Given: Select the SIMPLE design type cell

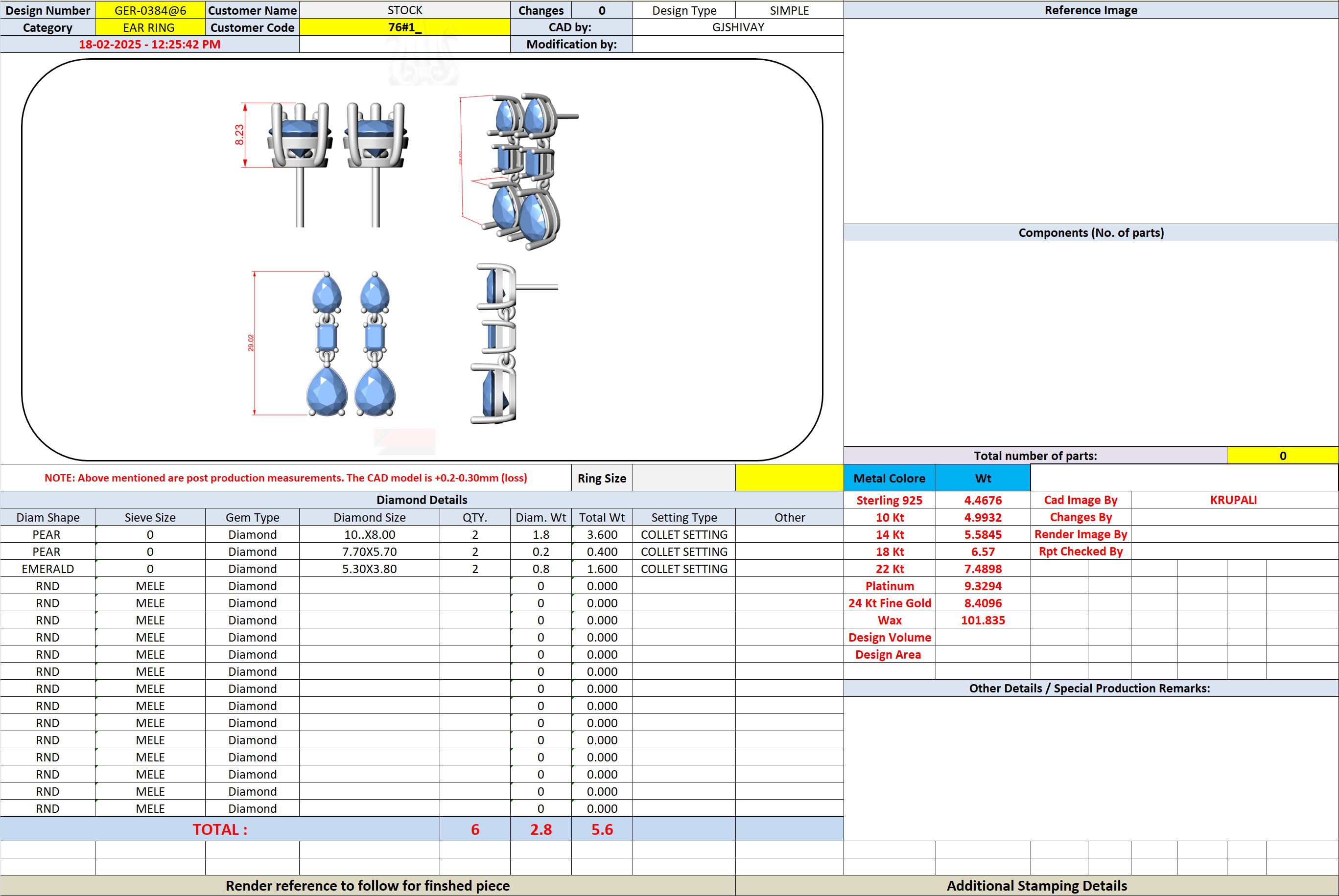Looking at the screenshot, I should click(789, 10).
